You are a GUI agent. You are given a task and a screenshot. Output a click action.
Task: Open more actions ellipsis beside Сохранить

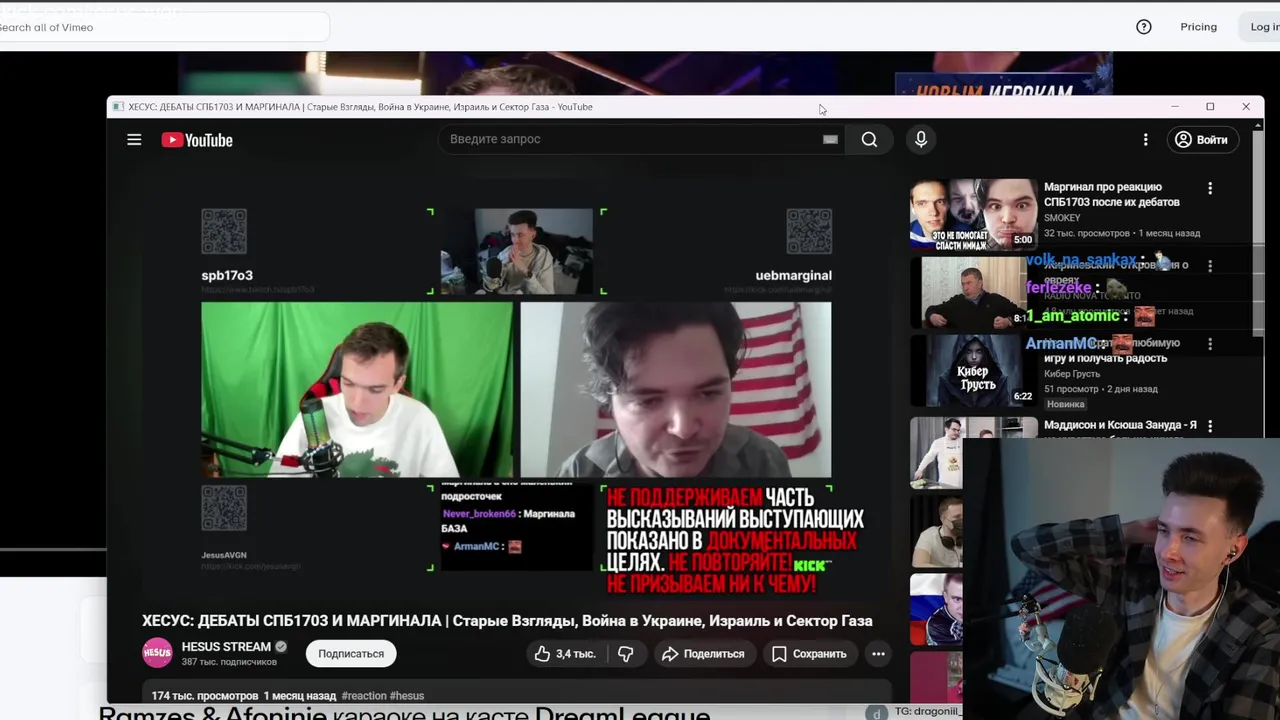click(x=878, y=654)
